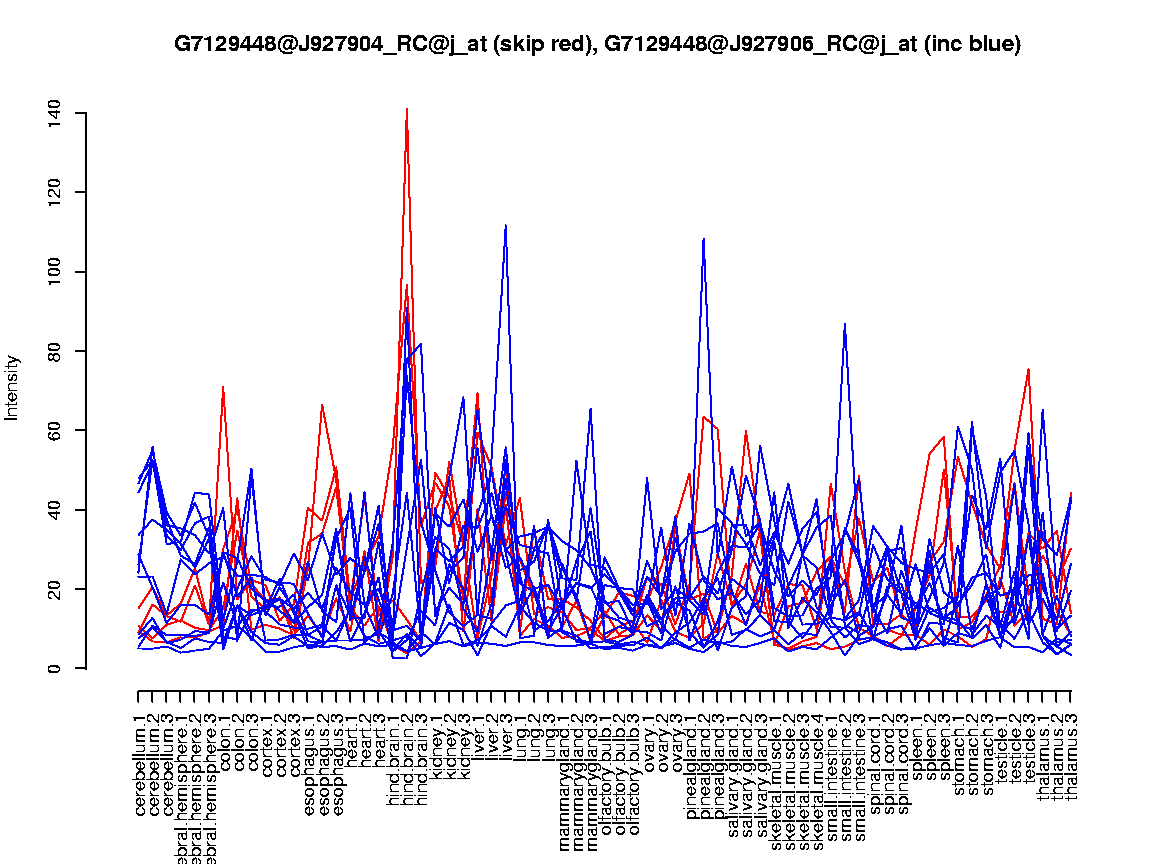
Task: Click the 'hind.brain.2' x-axis label
Action: [407, 757]
